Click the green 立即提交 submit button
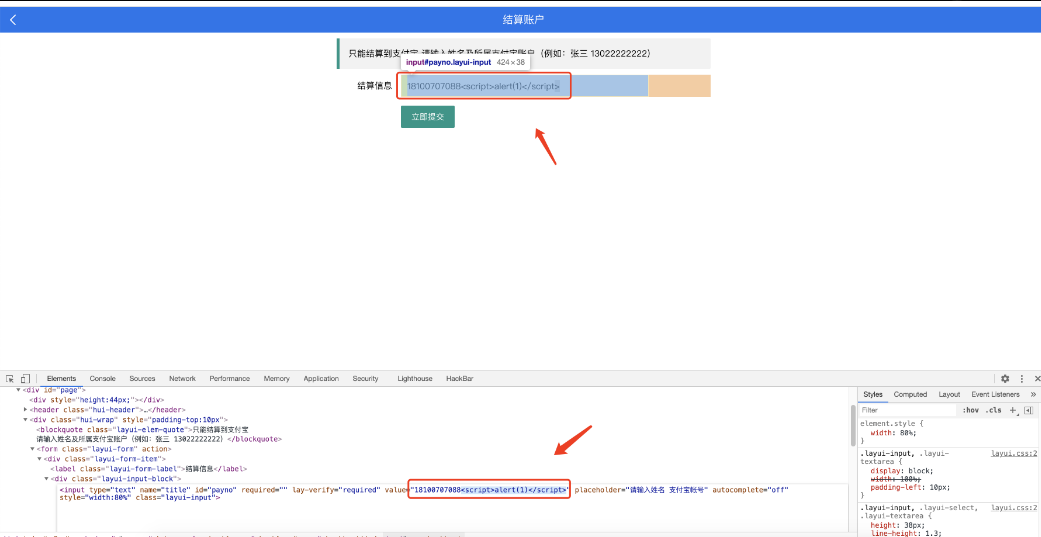Image resolution: width=1041 pixels, height=537 pixels. tap(428, 117)
